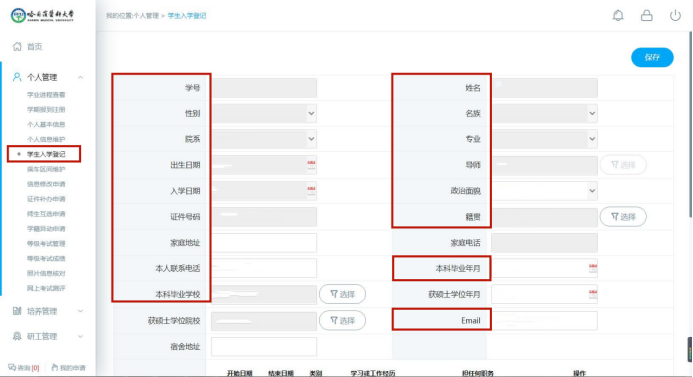
Task: Open calendar icon for 出生日期
Action: coord(311,164)
